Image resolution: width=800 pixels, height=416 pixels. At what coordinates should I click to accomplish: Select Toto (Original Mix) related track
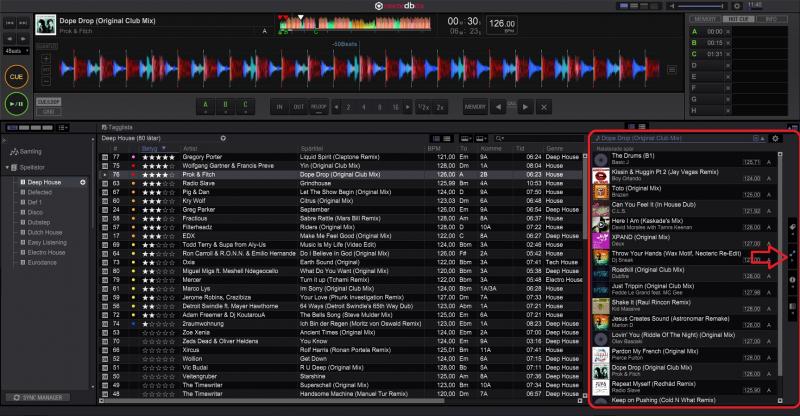pos(683,191)
